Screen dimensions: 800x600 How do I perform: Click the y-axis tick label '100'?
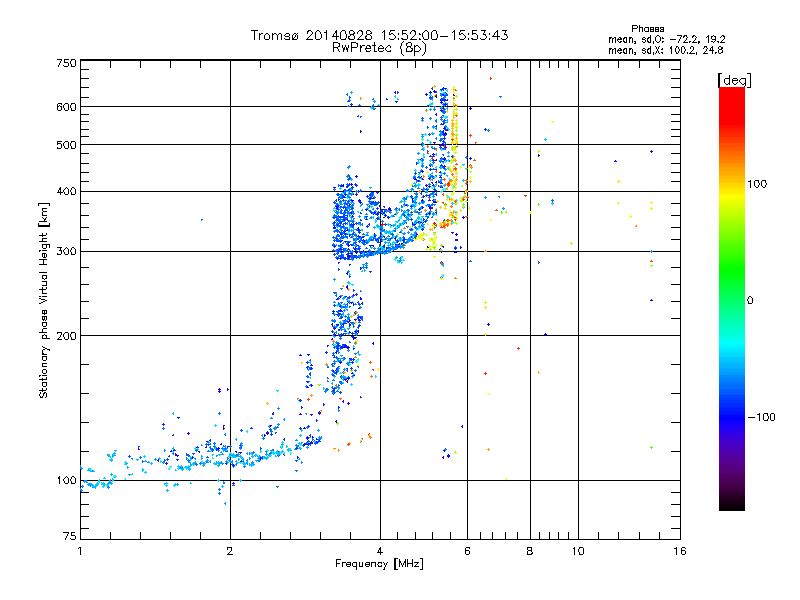tap(66, 481)
